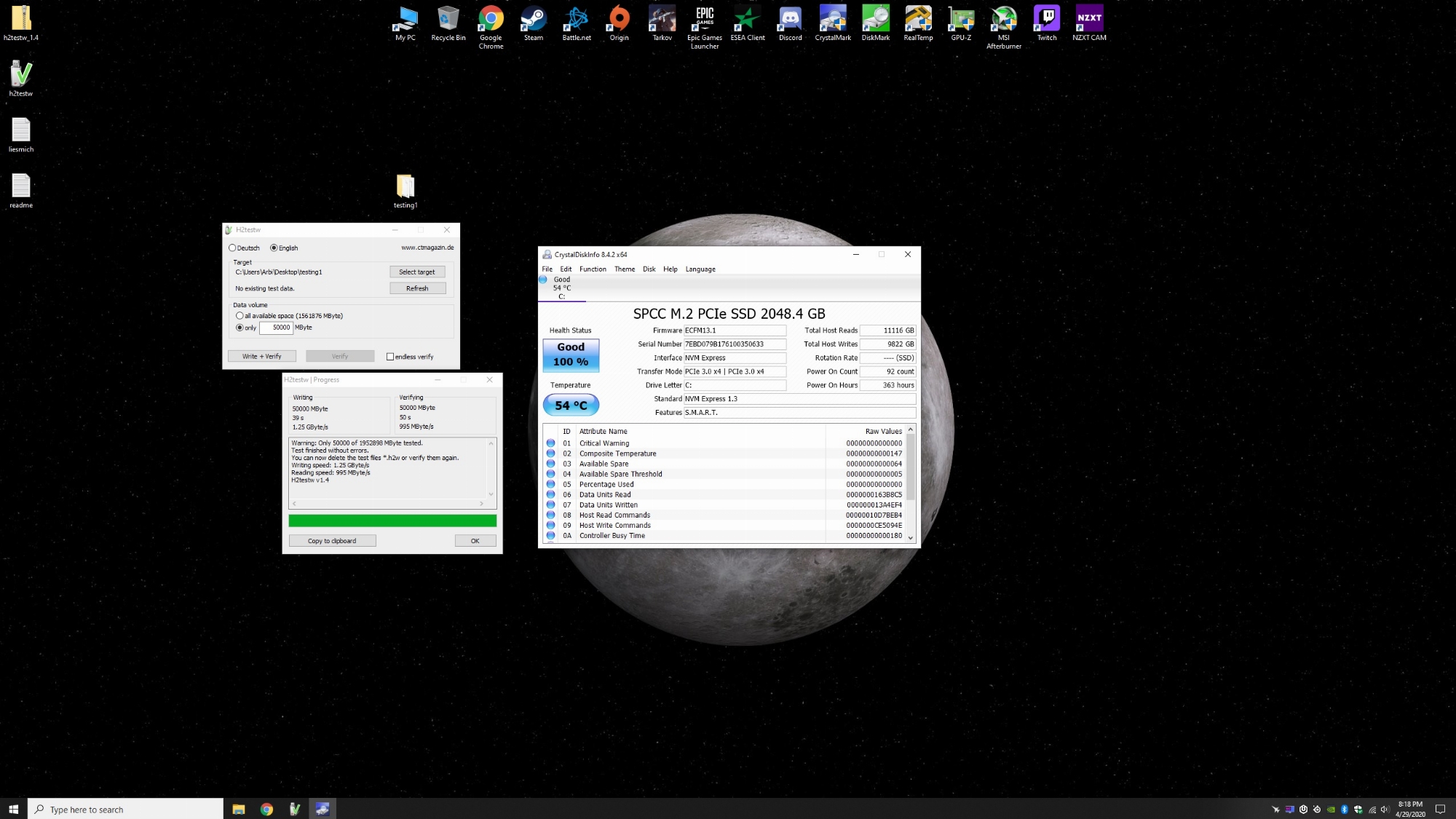Enable the endless verify checkbox
The image size is (1456, 819).
[390, 357]
